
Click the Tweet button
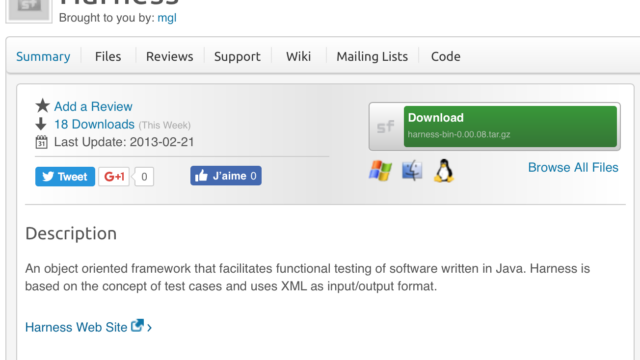65,176
